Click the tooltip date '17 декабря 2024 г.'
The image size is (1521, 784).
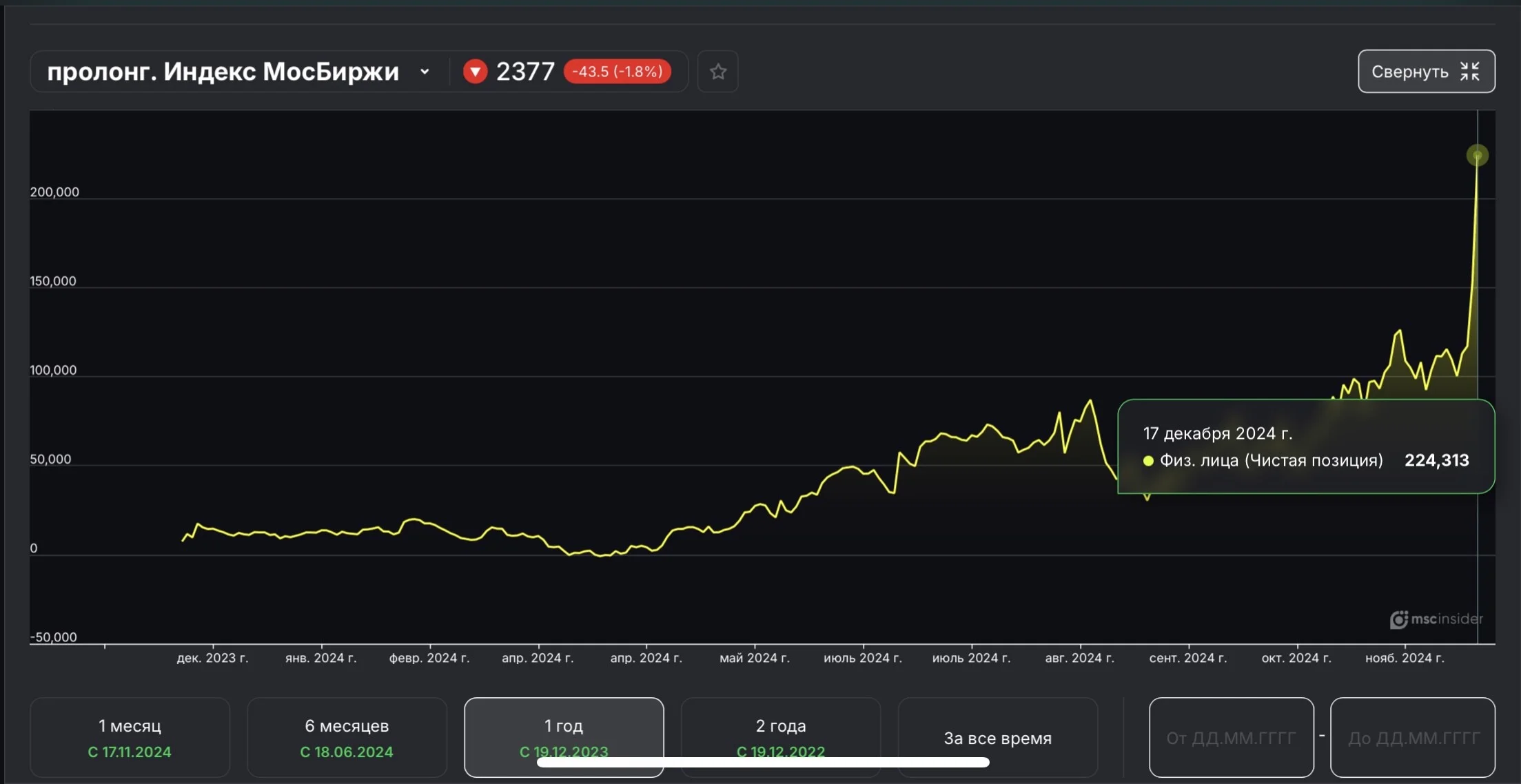[1218, 433]
